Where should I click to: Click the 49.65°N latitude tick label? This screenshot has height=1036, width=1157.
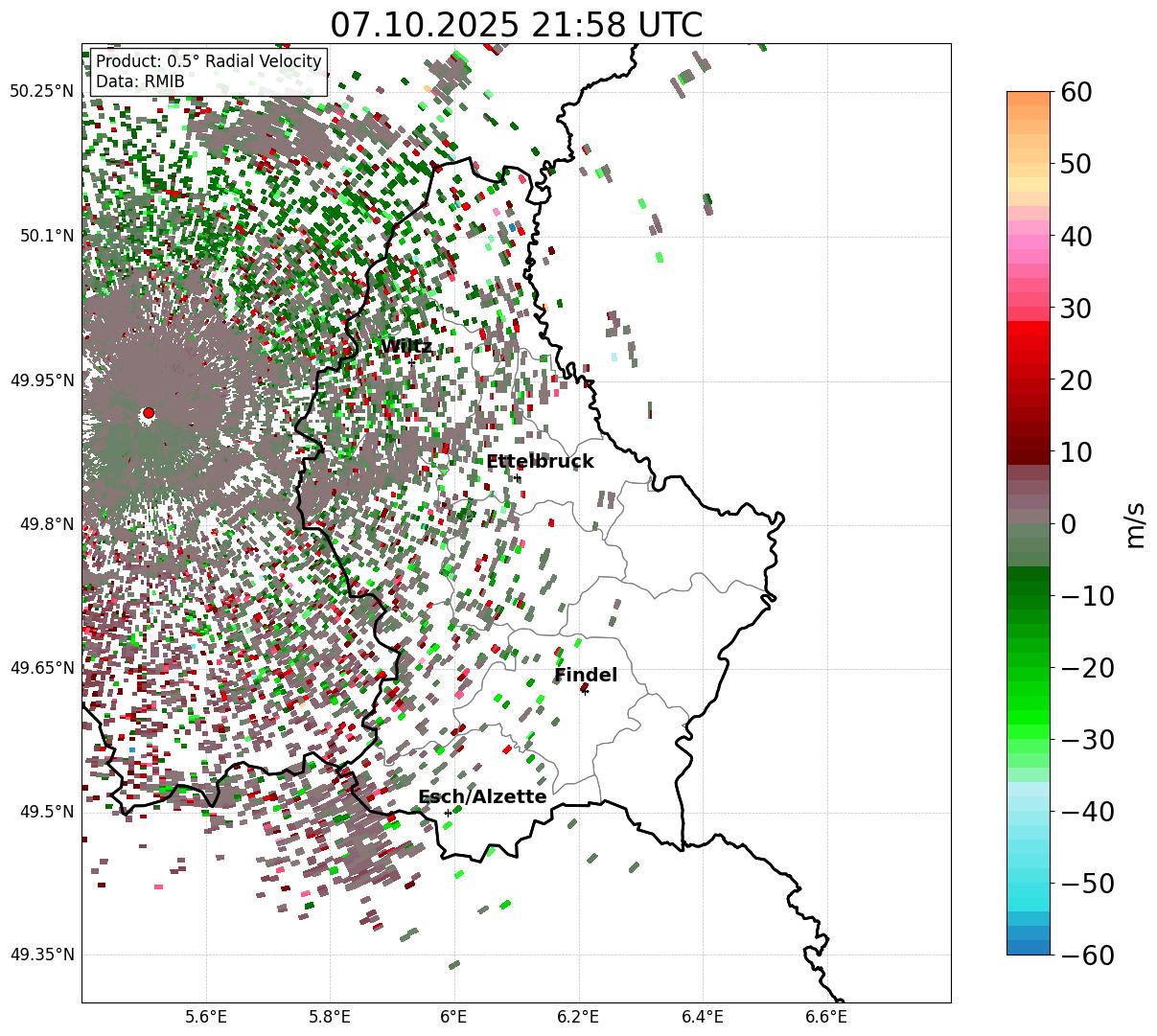[41, 668]
